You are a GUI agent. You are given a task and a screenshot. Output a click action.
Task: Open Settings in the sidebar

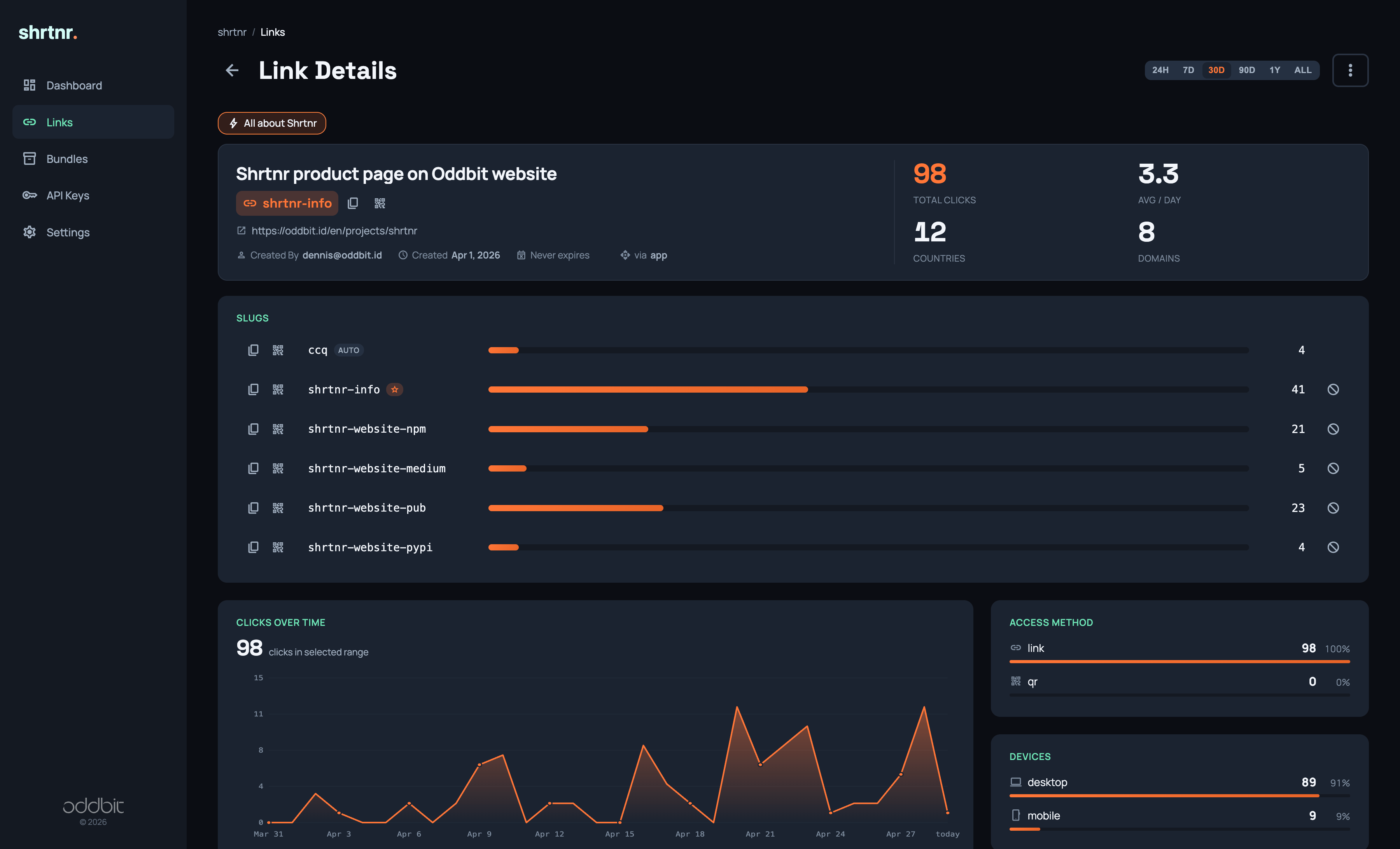[93, 232]
